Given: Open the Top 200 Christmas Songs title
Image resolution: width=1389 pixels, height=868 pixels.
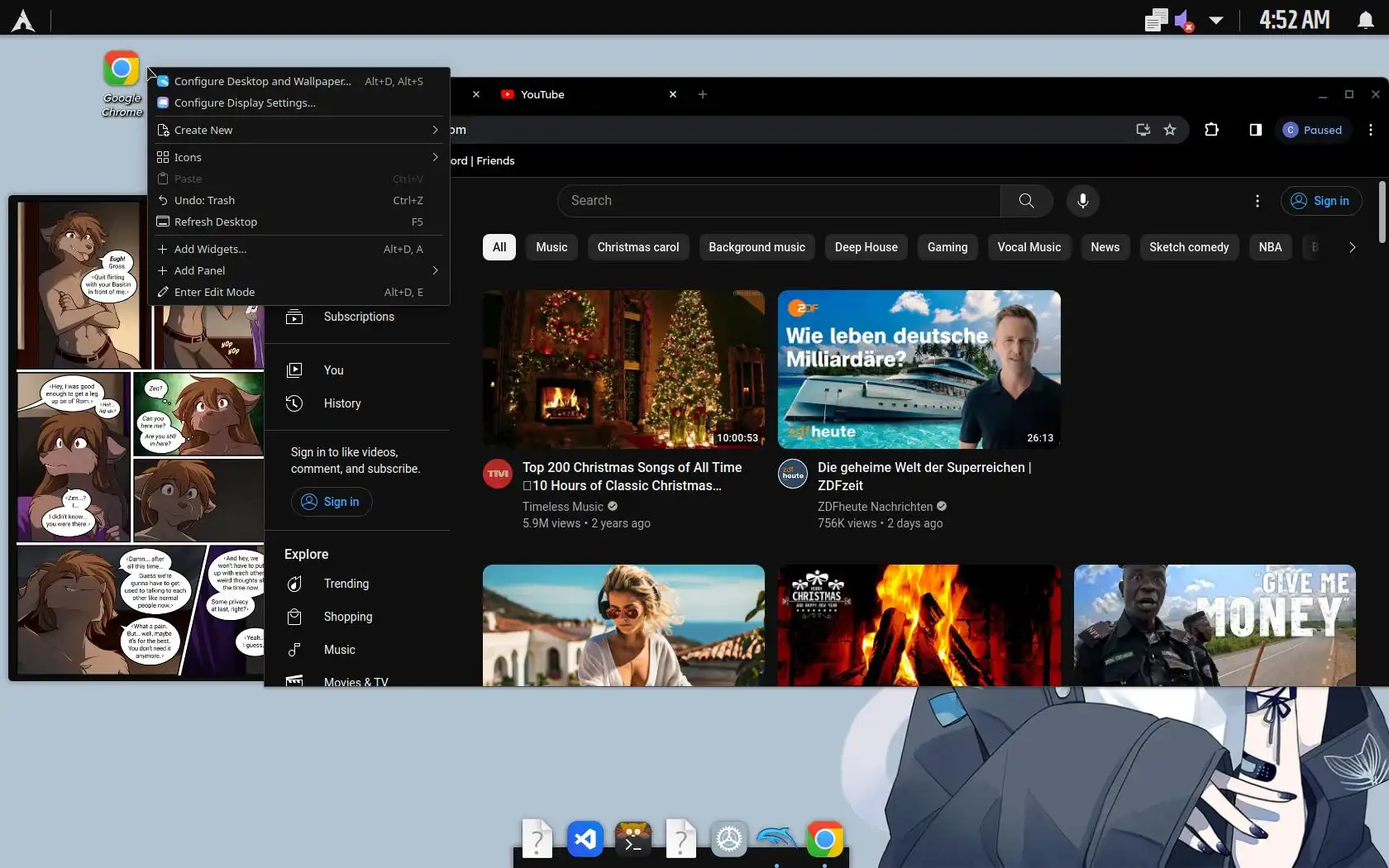Looking at the screenshot, I should 632,476.
